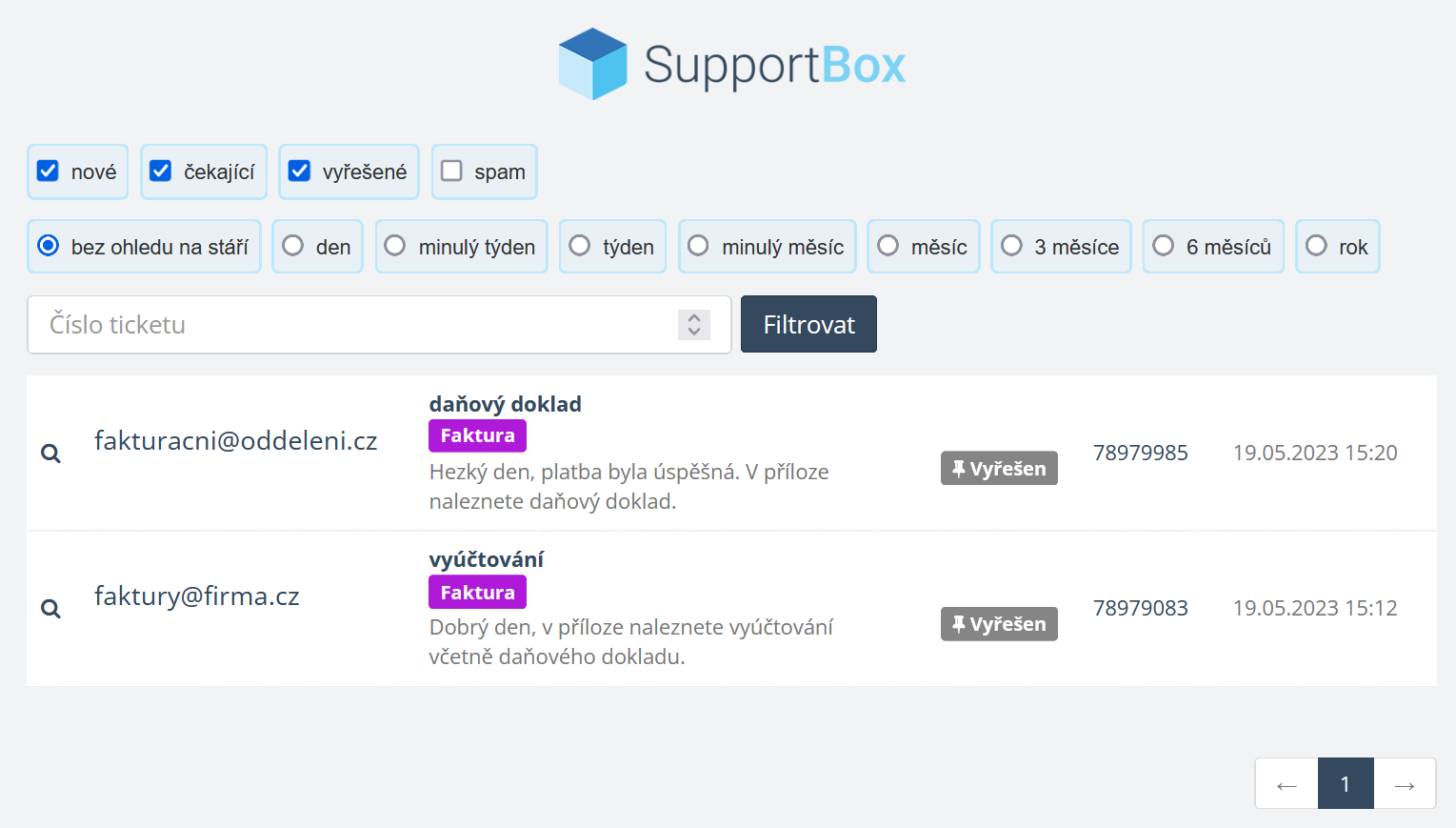Select bez ohledu na stáří radio
The image size is (1456, 828).
pos(48,246)
